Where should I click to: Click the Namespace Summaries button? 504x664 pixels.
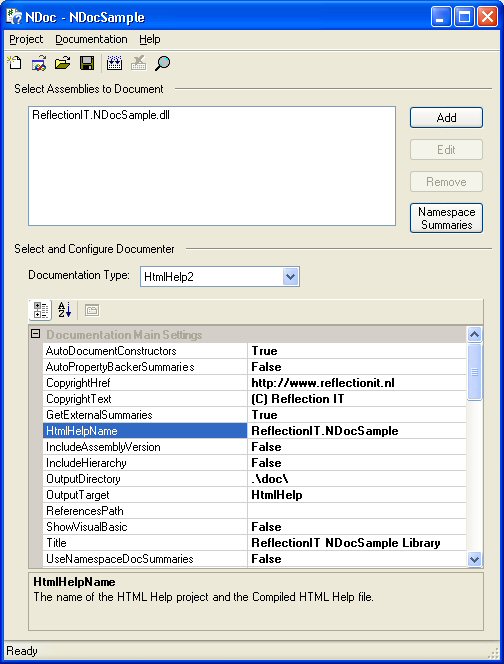pyautogui.click(x=446, y=218)
